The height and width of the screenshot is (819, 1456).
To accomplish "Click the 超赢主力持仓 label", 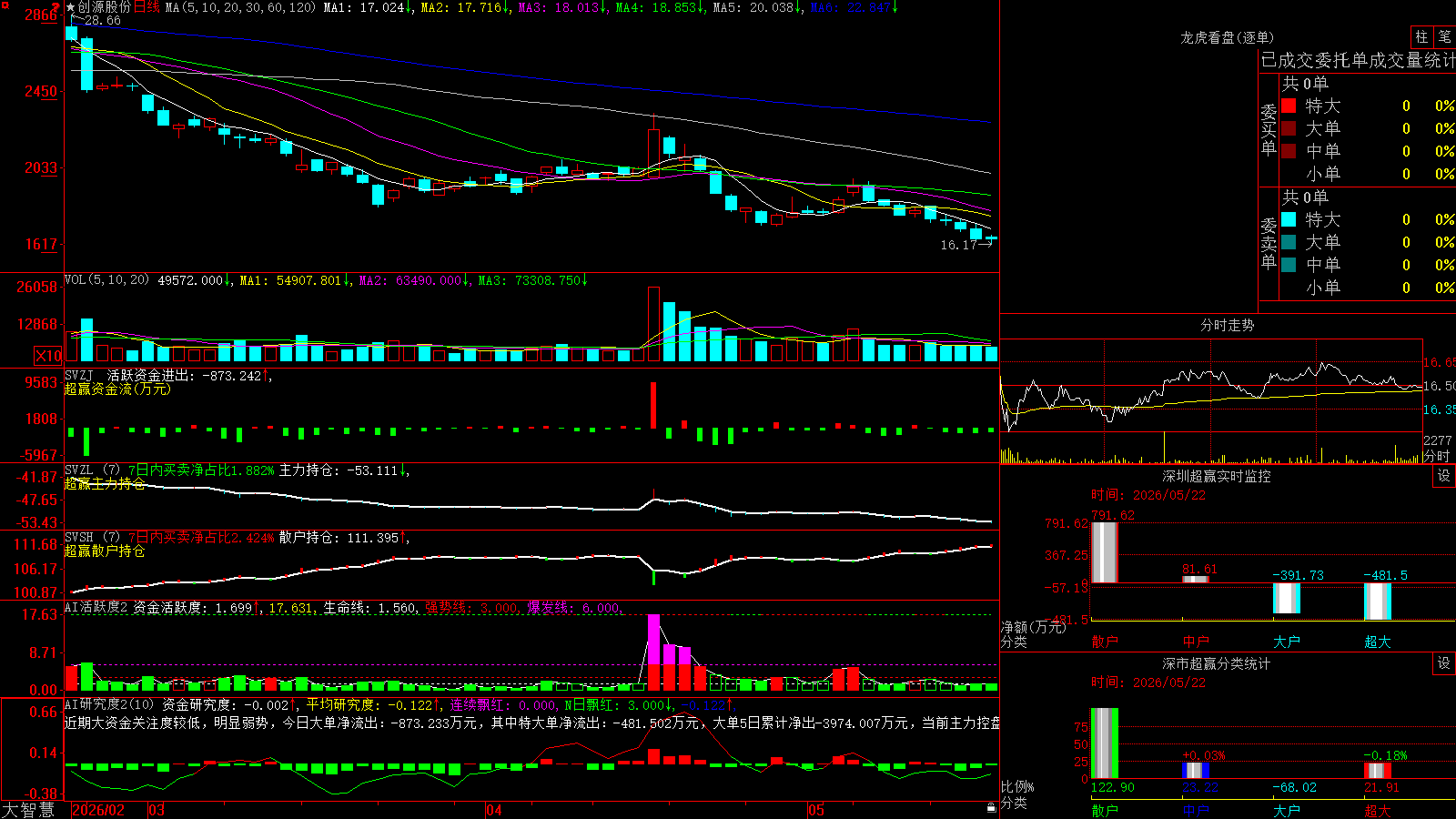I will (105, 483).
